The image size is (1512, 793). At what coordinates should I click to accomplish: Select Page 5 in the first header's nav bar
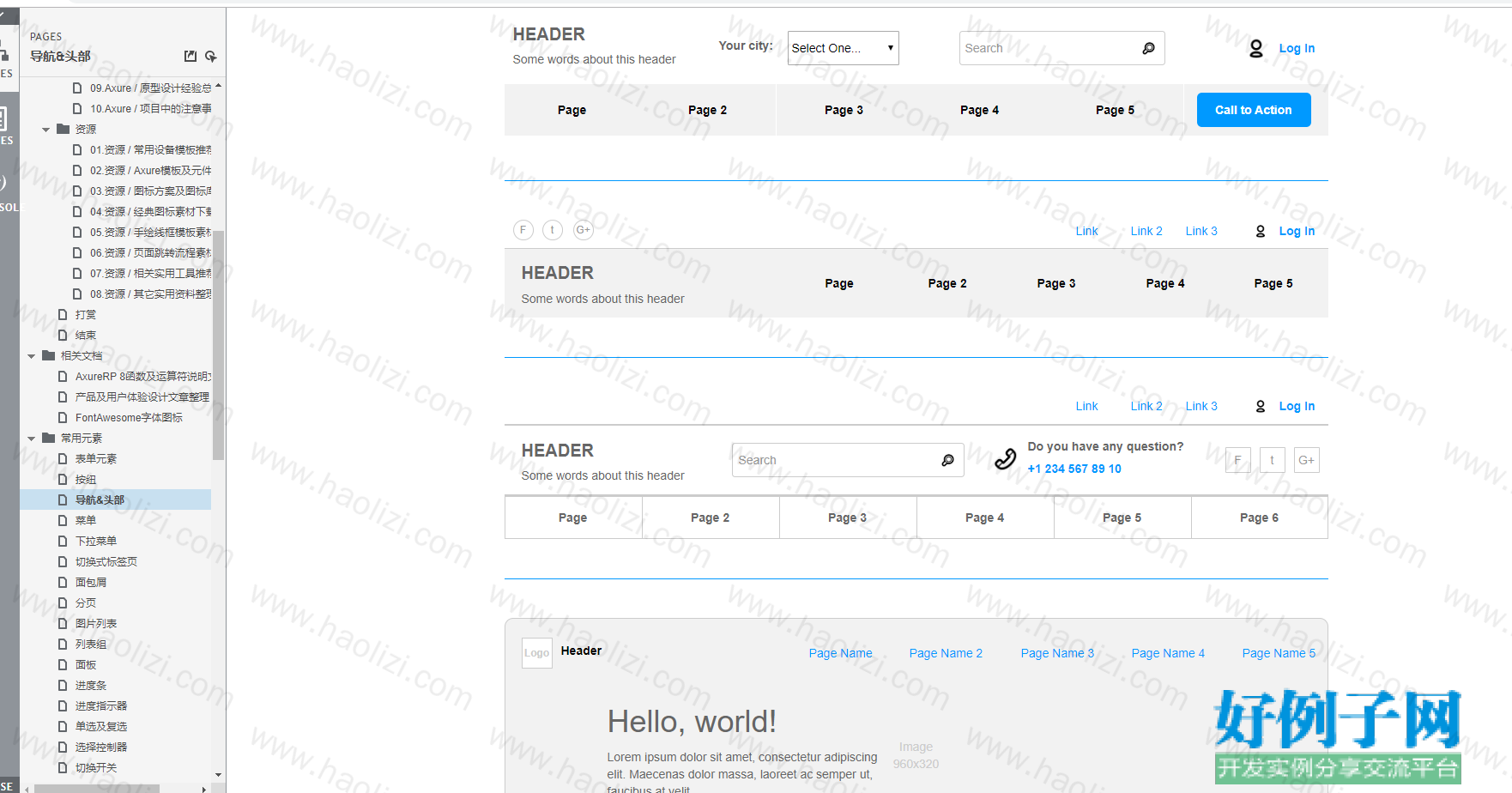(x=1115, y=110)
